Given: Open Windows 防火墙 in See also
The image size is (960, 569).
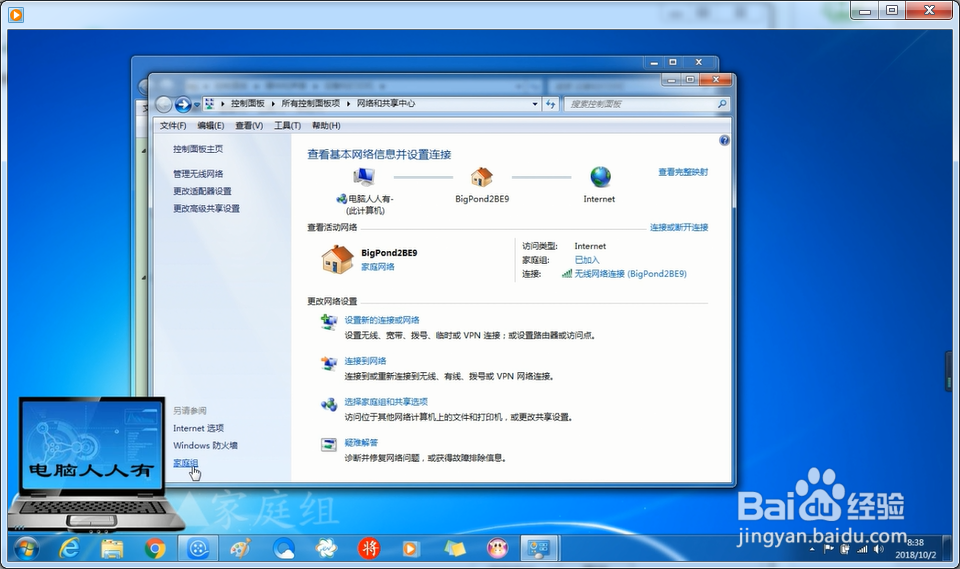Looking at the screenshot, I should pyautogui.click(x=205, y=445).
